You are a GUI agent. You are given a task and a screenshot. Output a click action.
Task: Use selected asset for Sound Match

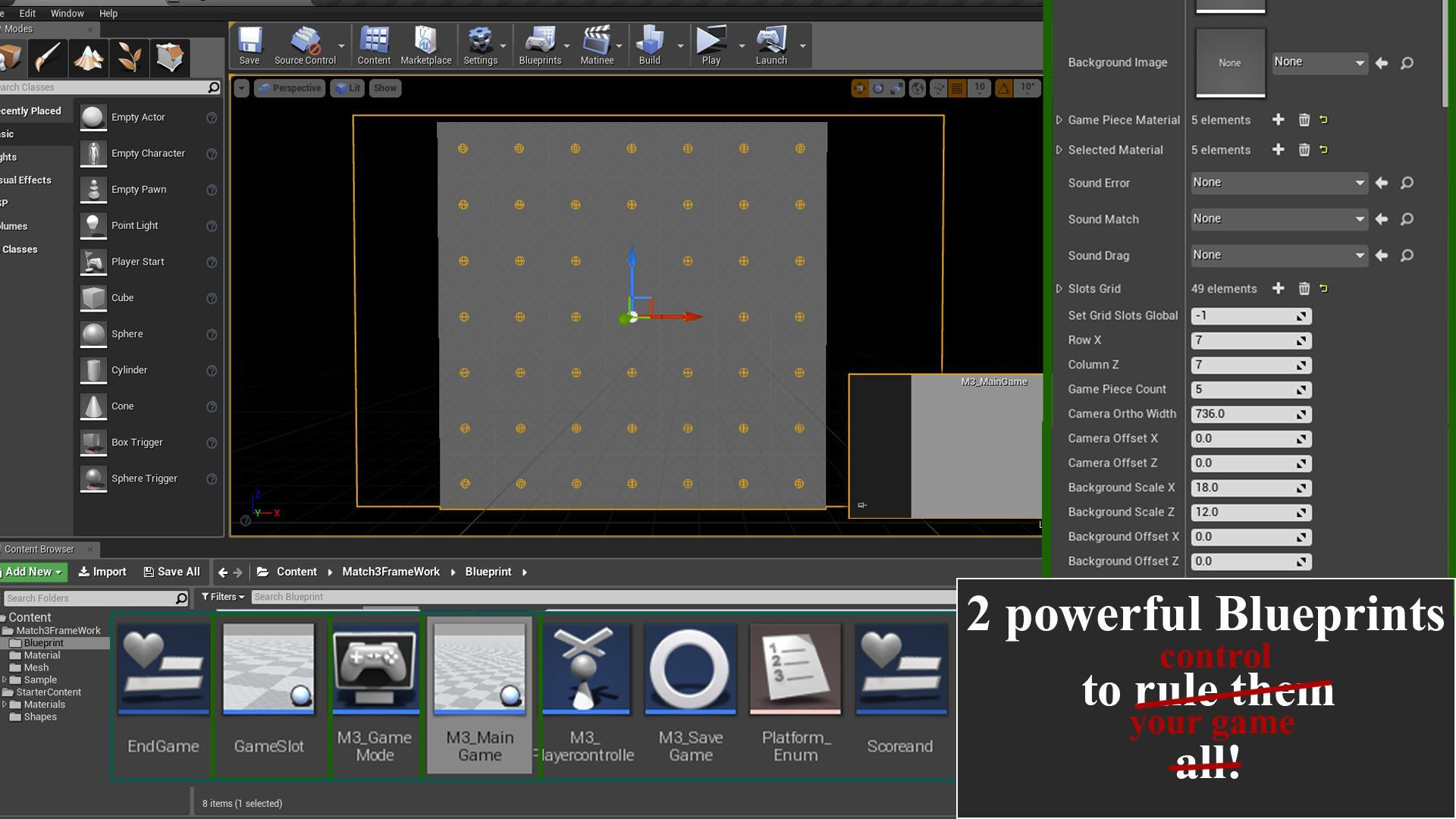point(1382,219)
